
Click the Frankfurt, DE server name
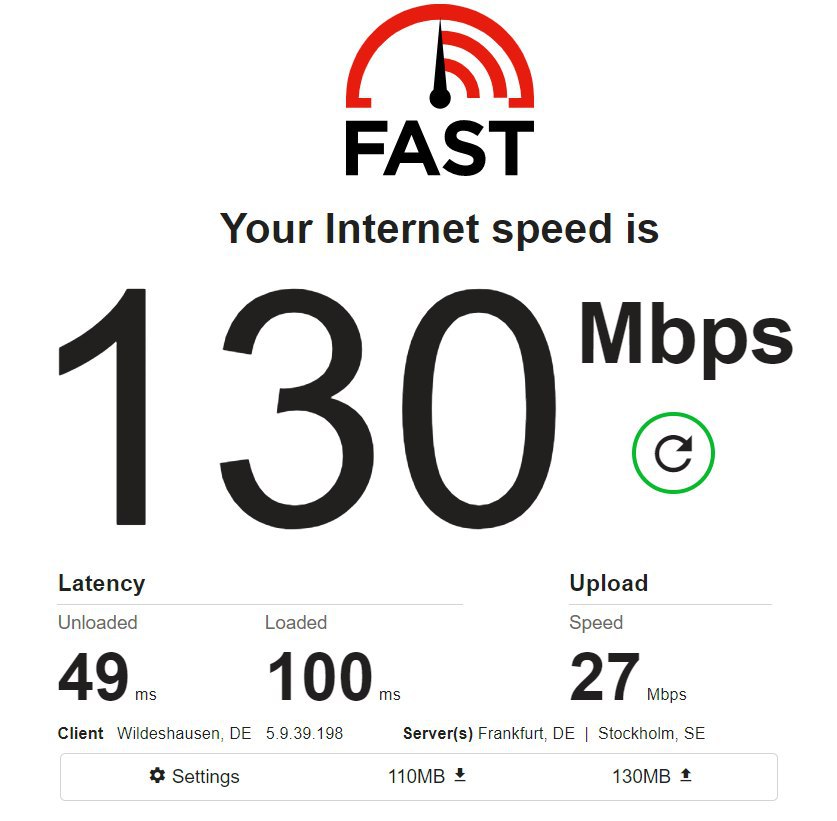click(526, 733)
